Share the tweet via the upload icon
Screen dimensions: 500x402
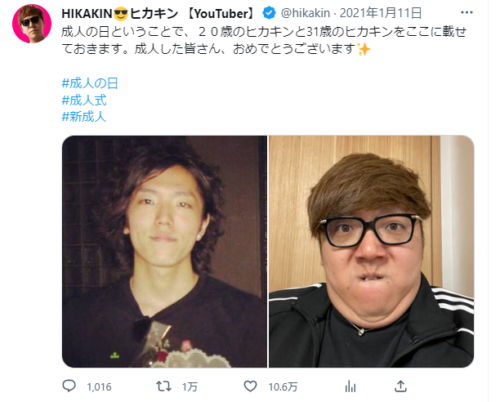(x=400, y=386)
